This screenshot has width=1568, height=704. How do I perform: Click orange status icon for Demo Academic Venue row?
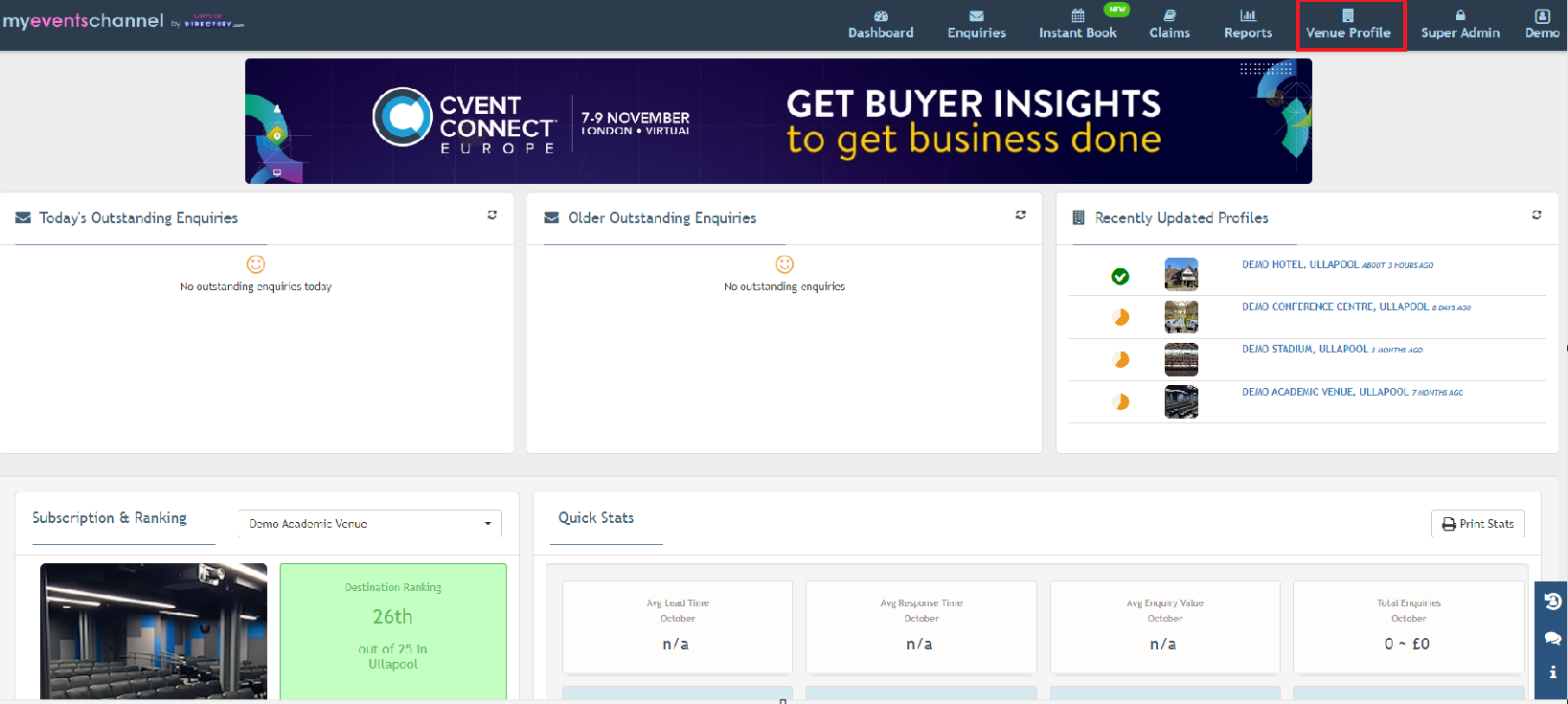point(1121,402)
